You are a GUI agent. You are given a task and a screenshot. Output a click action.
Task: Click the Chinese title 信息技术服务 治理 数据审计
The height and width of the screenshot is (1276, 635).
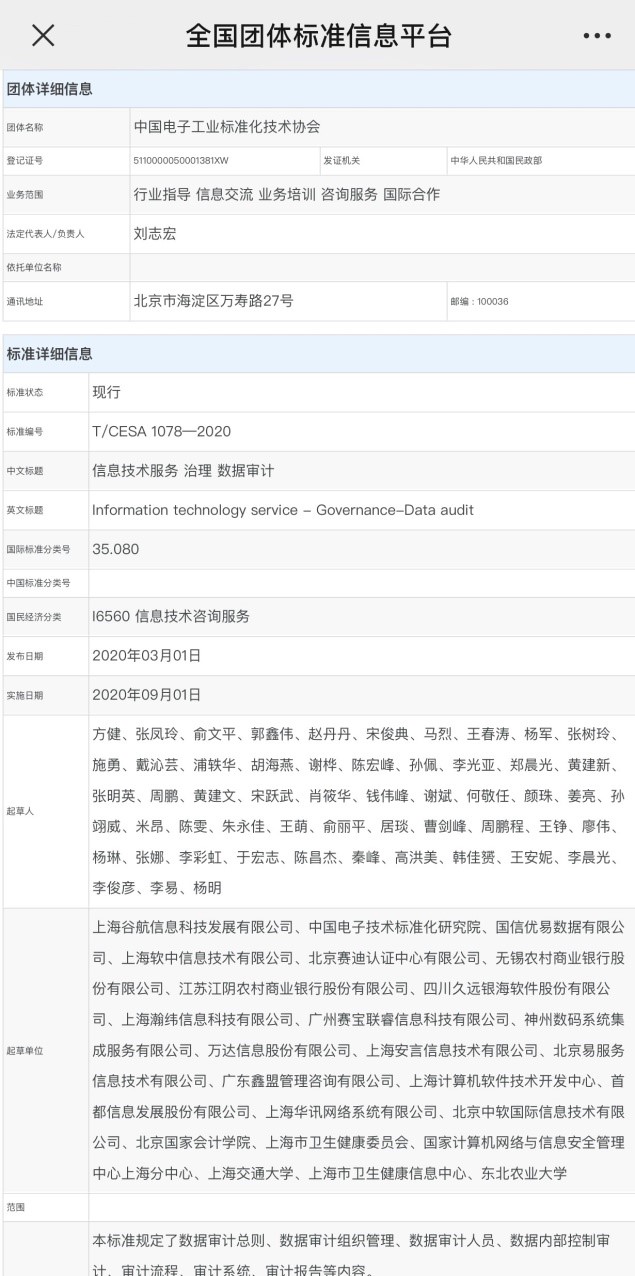pos(183,470)
